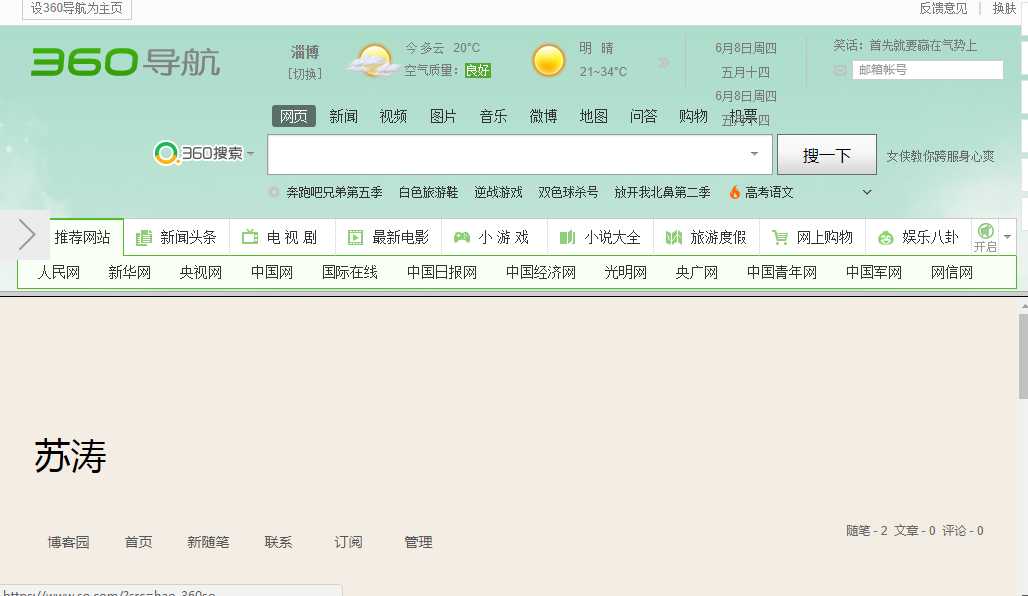Open the 360搜索 engine dropdown arrow
1028x596 pixels.
(x=250, y=154)
